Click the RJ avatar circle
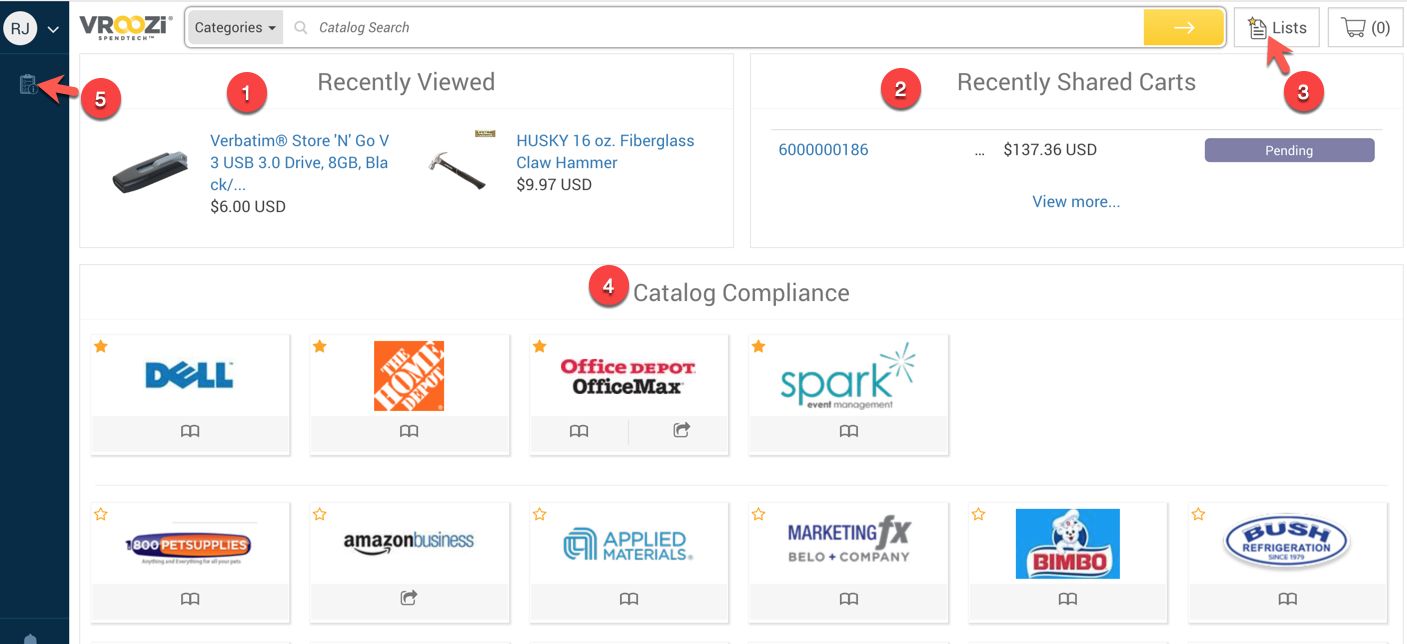 pyautogui.click(x=20, y=28)
